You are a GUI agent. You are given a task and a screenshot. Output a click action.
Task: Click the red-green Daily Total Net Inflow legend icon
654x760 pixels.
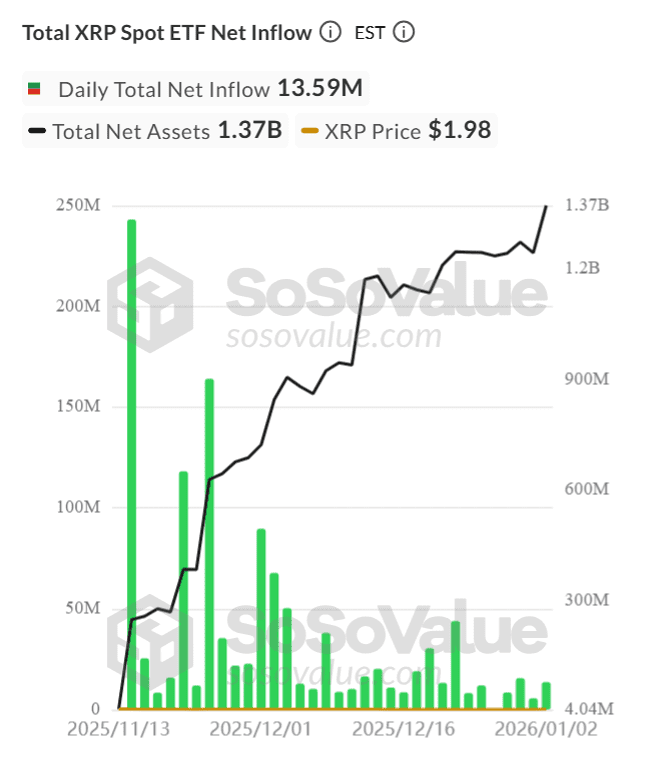[x=34, y=89]
